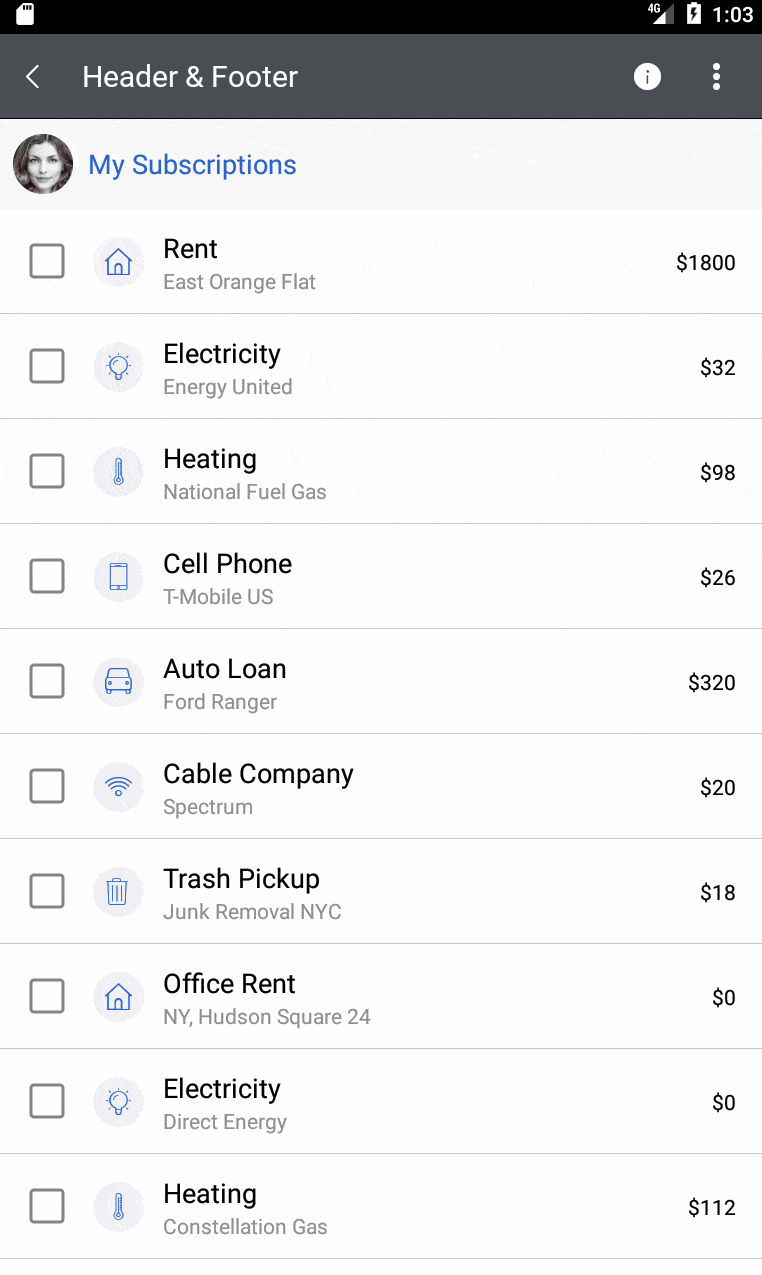This screenshot has height=1275, width=762.
Task: Tap the $20 Cable Company amount
Action: (718, 788)
